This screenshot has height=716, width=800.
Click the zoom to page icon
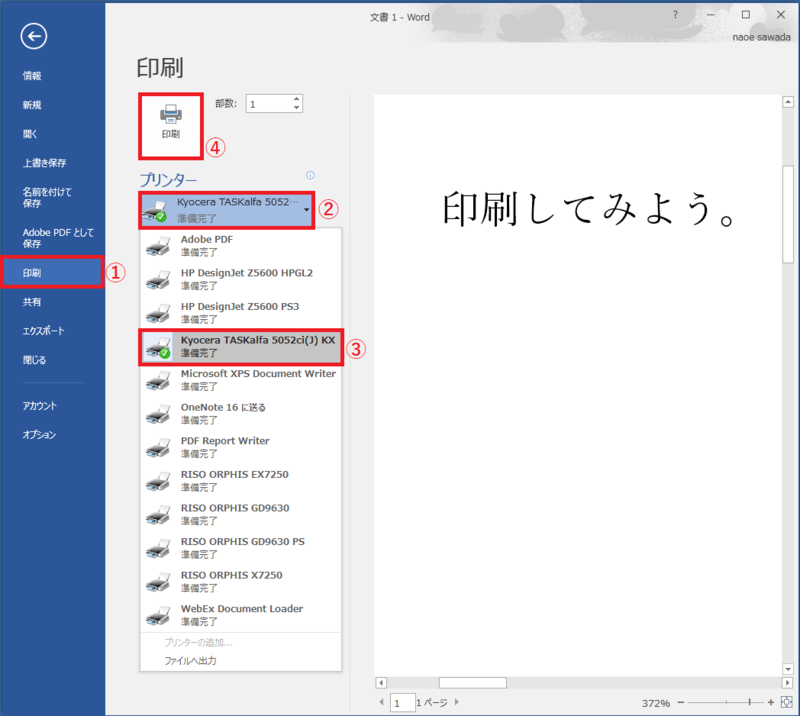pos(787,703)
